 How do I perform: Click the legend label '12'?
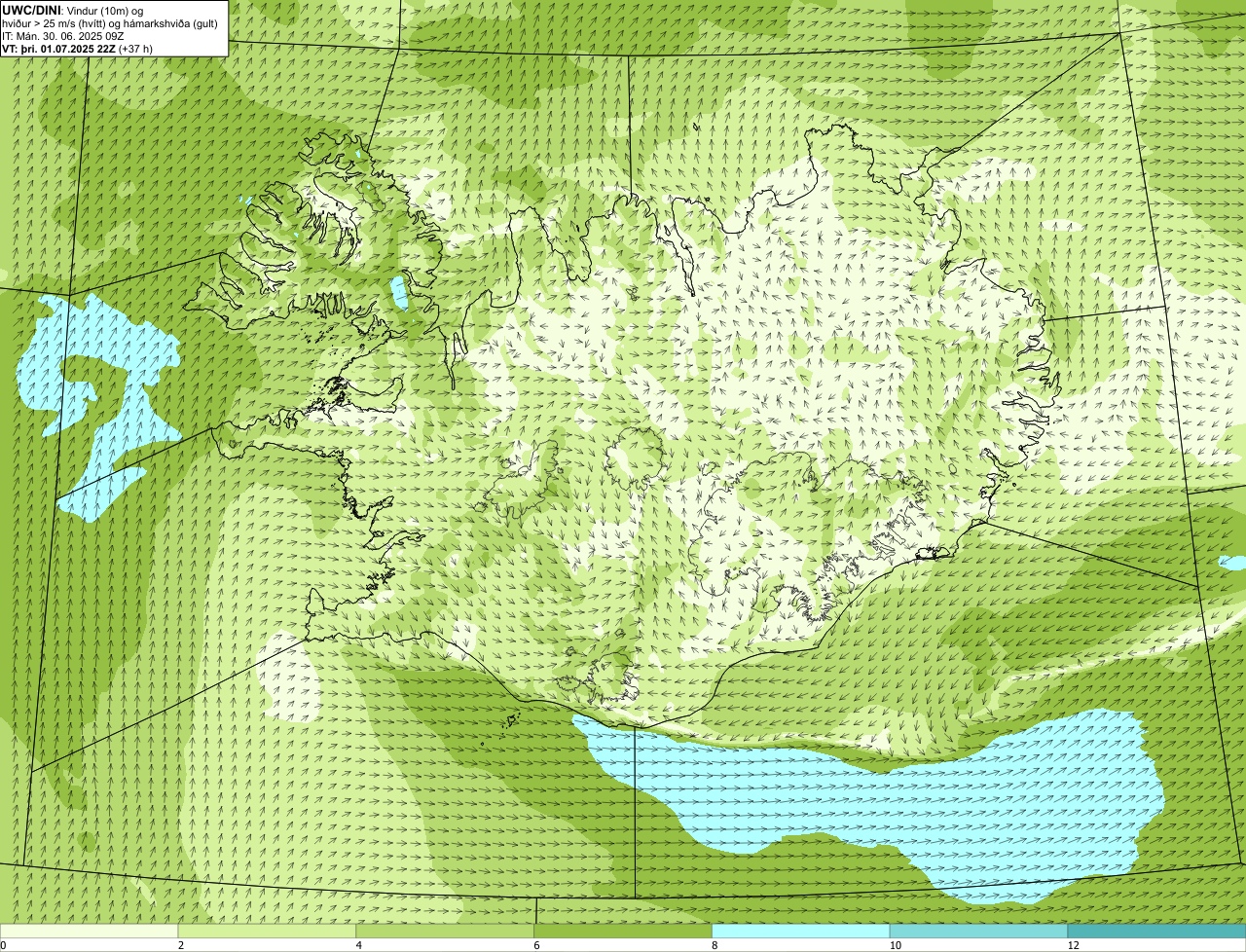point(1073,945)
